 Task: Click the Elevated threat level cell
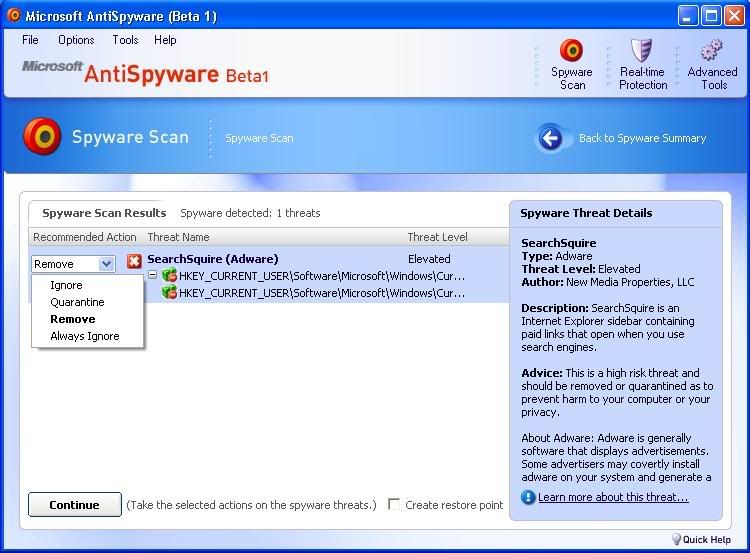tap(429, 259)
